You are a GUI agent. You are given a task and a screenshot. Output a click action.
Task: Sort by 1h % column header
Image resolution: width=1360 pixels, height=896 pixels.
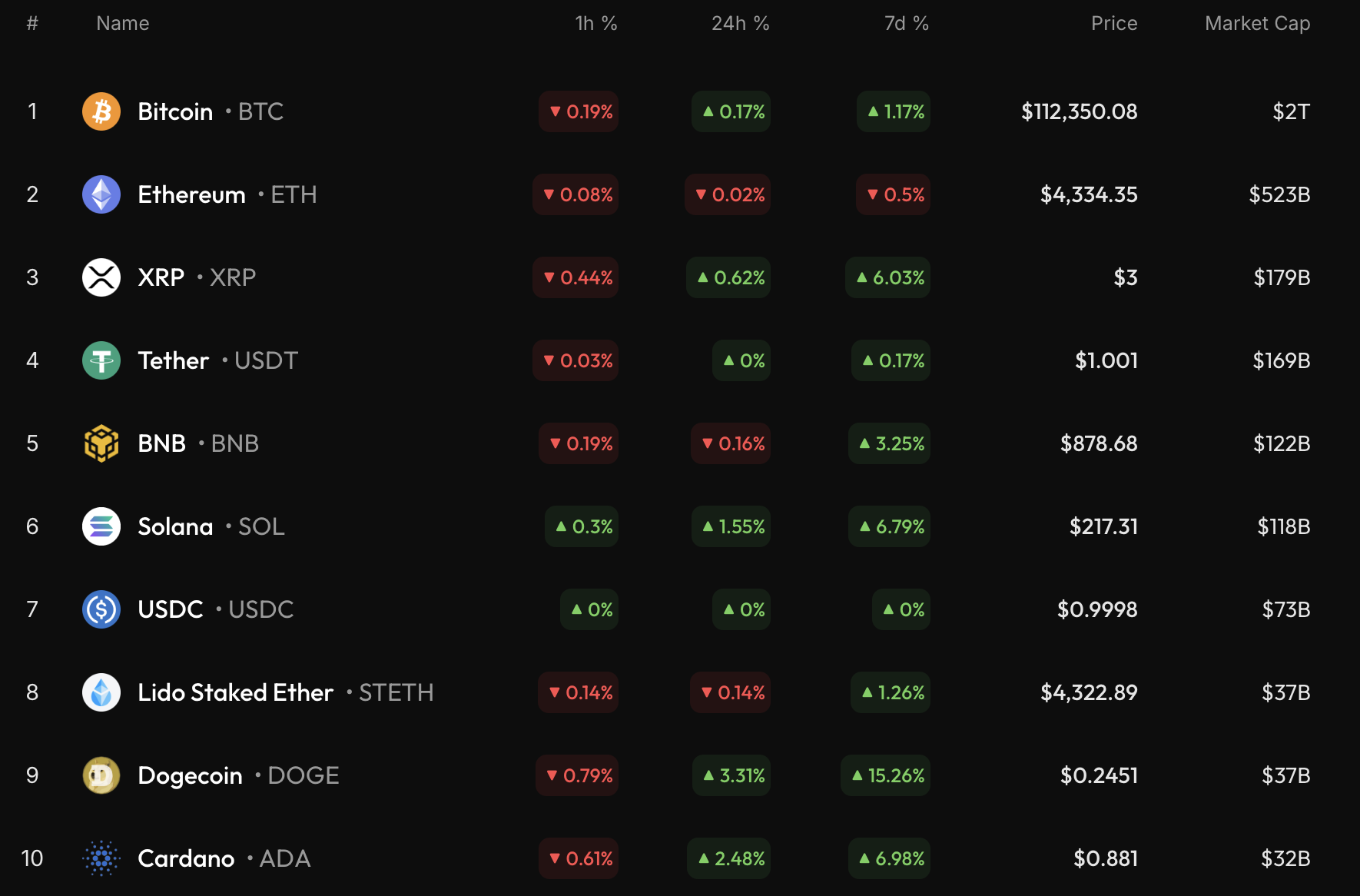click(595, 24)
